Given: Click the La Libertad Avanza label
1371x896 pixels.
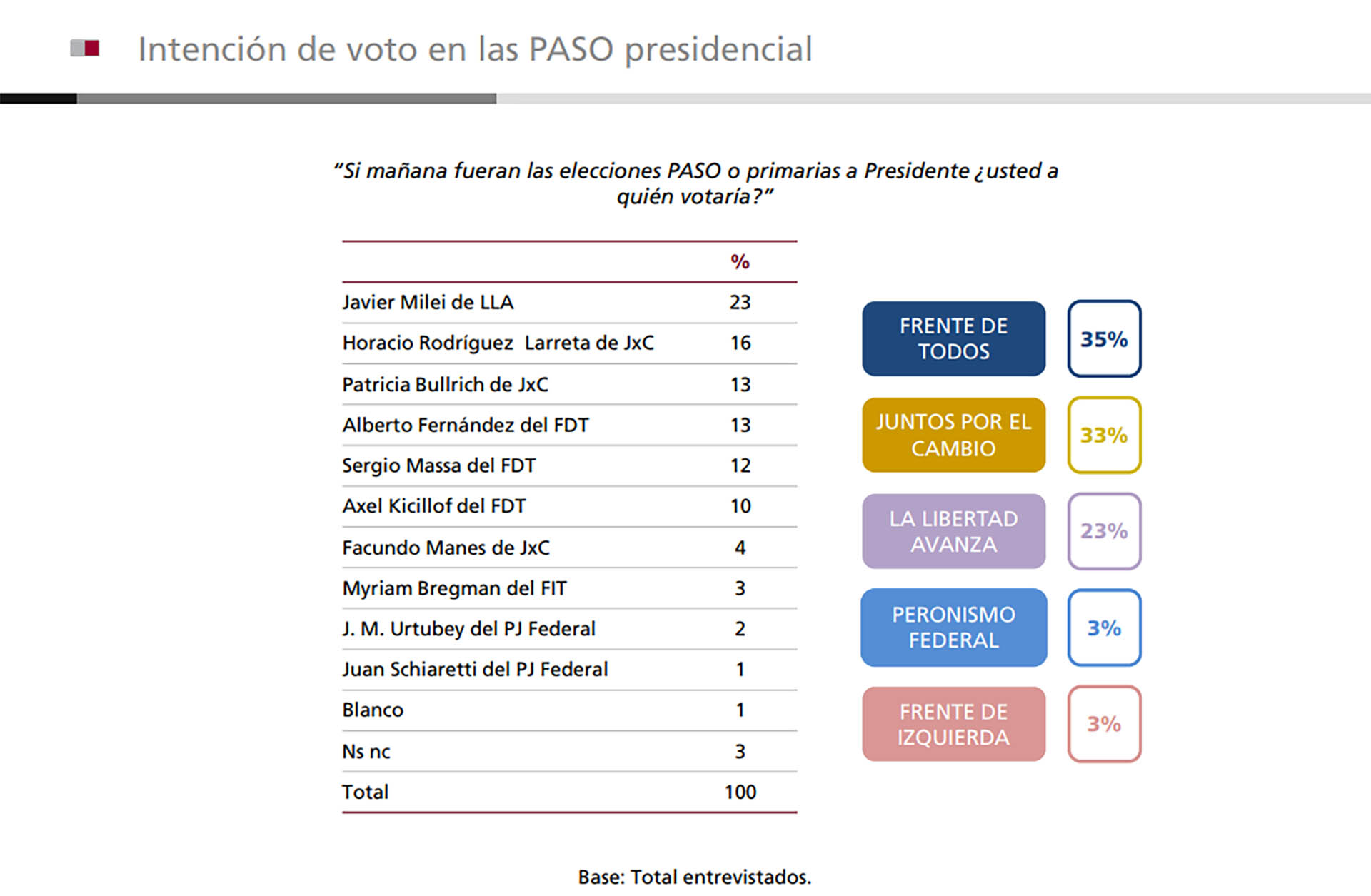Looking at the screenshot, I should (953, 531).
